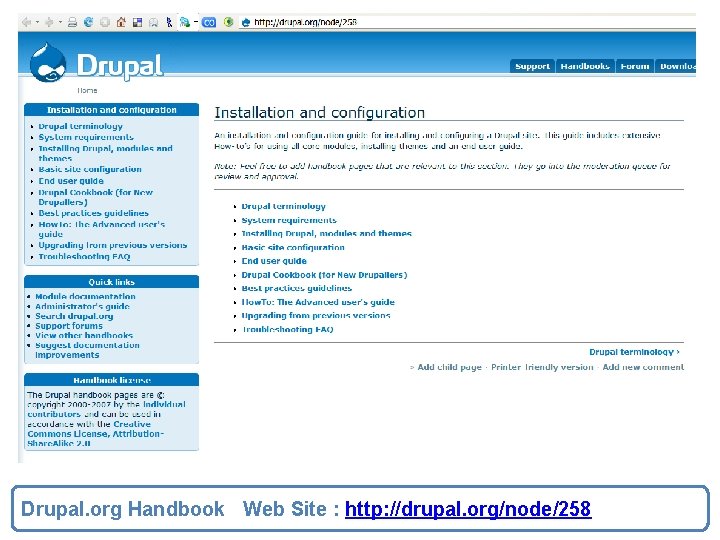Open Module documentation quick link
The image size is (720, 540).
coord(85,297)
